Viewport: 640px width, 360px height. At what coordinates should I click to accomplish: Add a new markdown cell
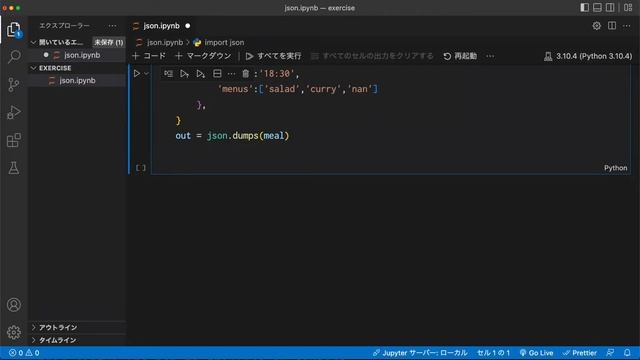(203, 56)
